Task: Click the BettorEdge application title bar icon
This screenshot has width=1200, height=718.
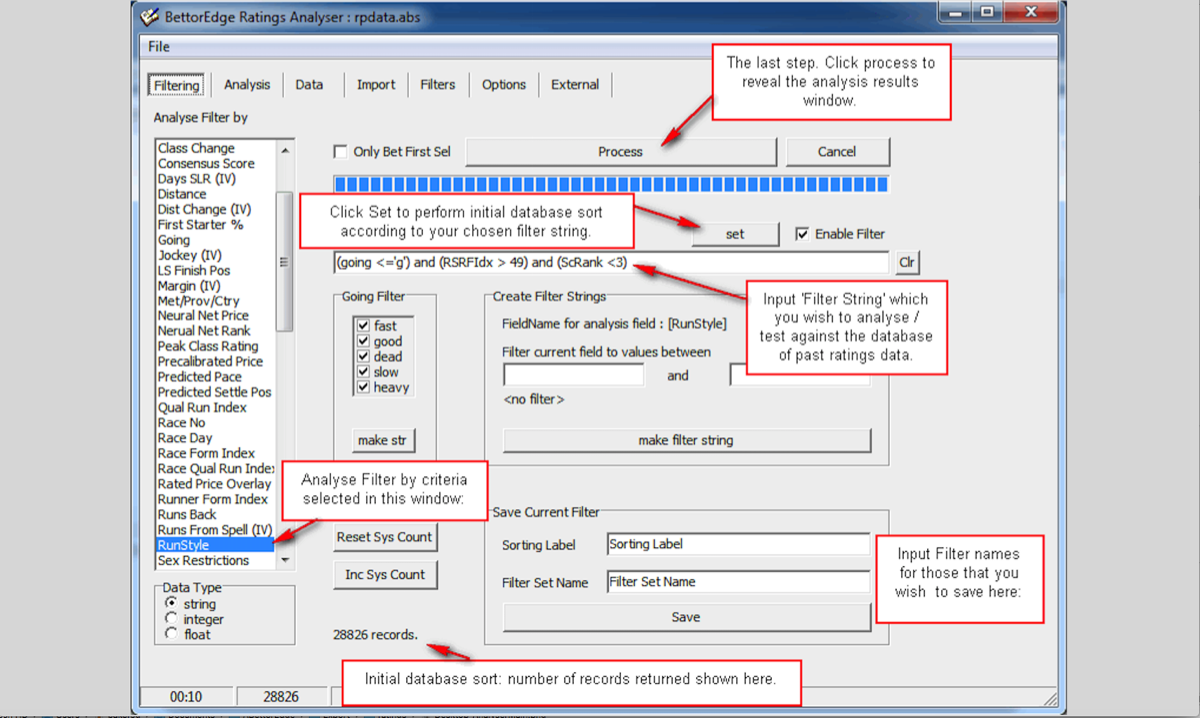Action: pyautogui.click(x=150, y=16)
